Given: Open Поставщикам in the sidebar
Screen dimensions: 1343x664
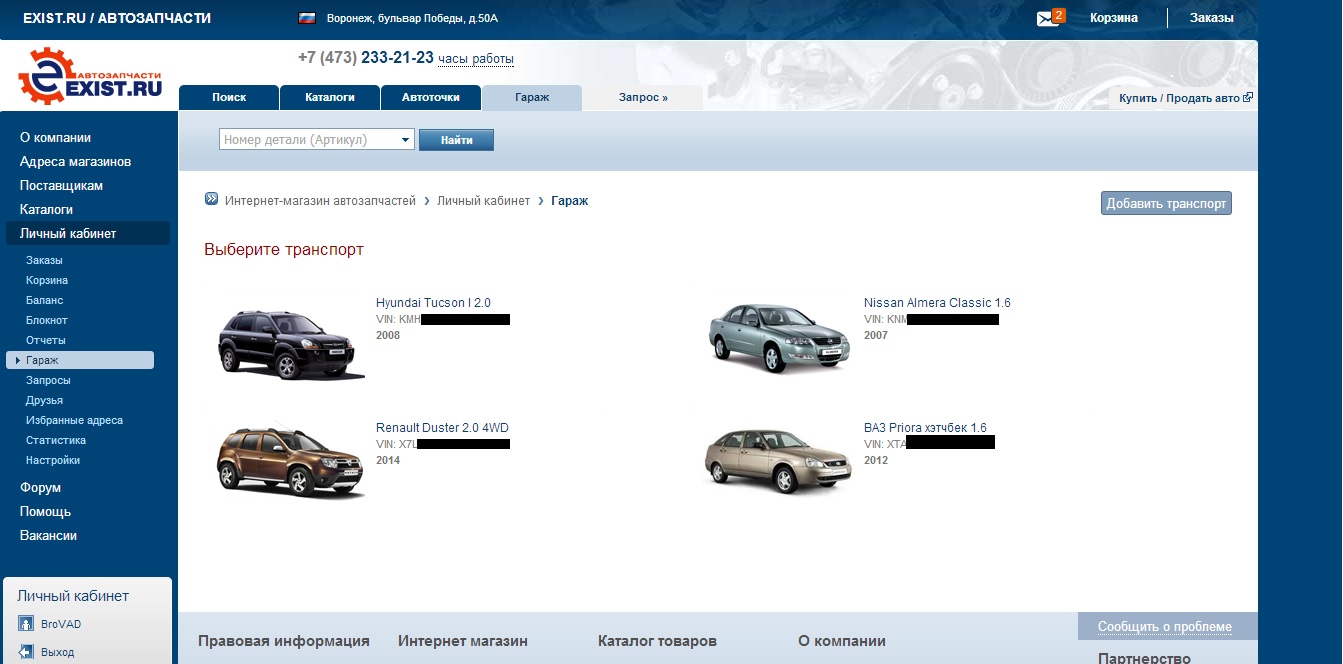Looking at the screenshot, I should point(61,186).
